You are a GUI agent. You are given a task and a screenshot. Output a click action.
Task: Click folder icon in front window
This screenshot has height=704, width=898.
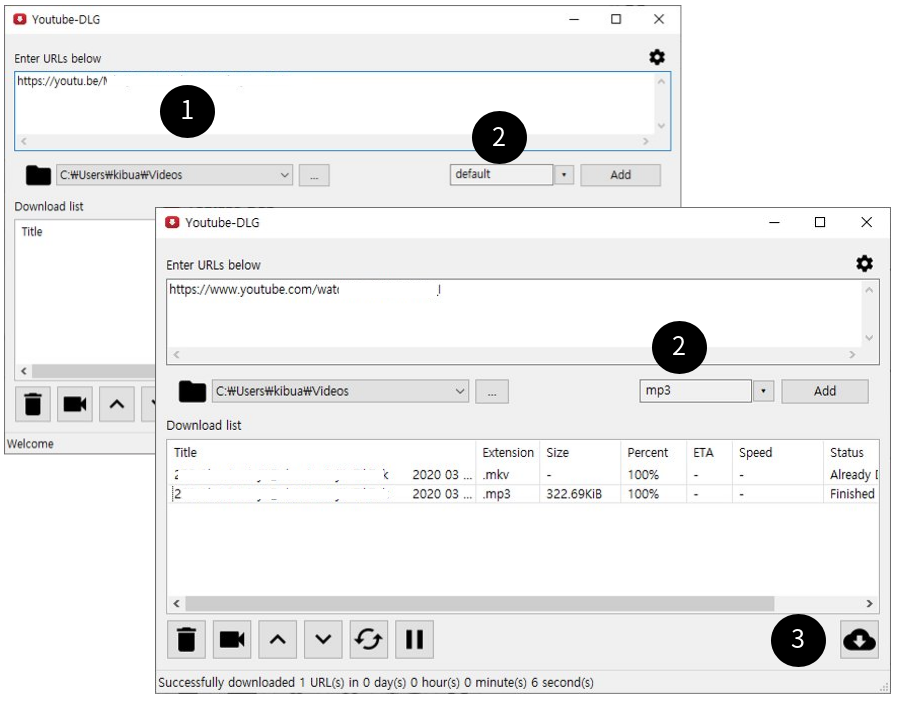[192, 391]
